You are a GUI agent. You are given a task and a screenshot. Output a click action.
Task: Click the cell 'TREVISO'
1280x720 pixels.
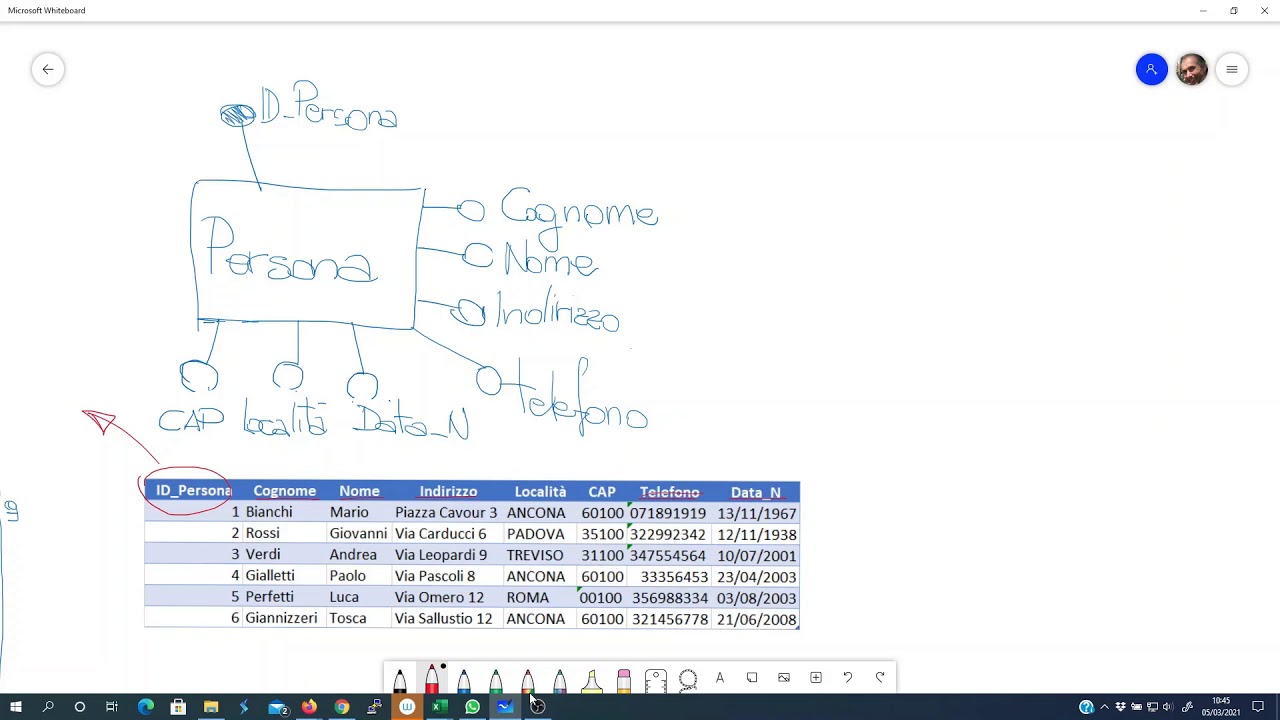pos(535,555)
